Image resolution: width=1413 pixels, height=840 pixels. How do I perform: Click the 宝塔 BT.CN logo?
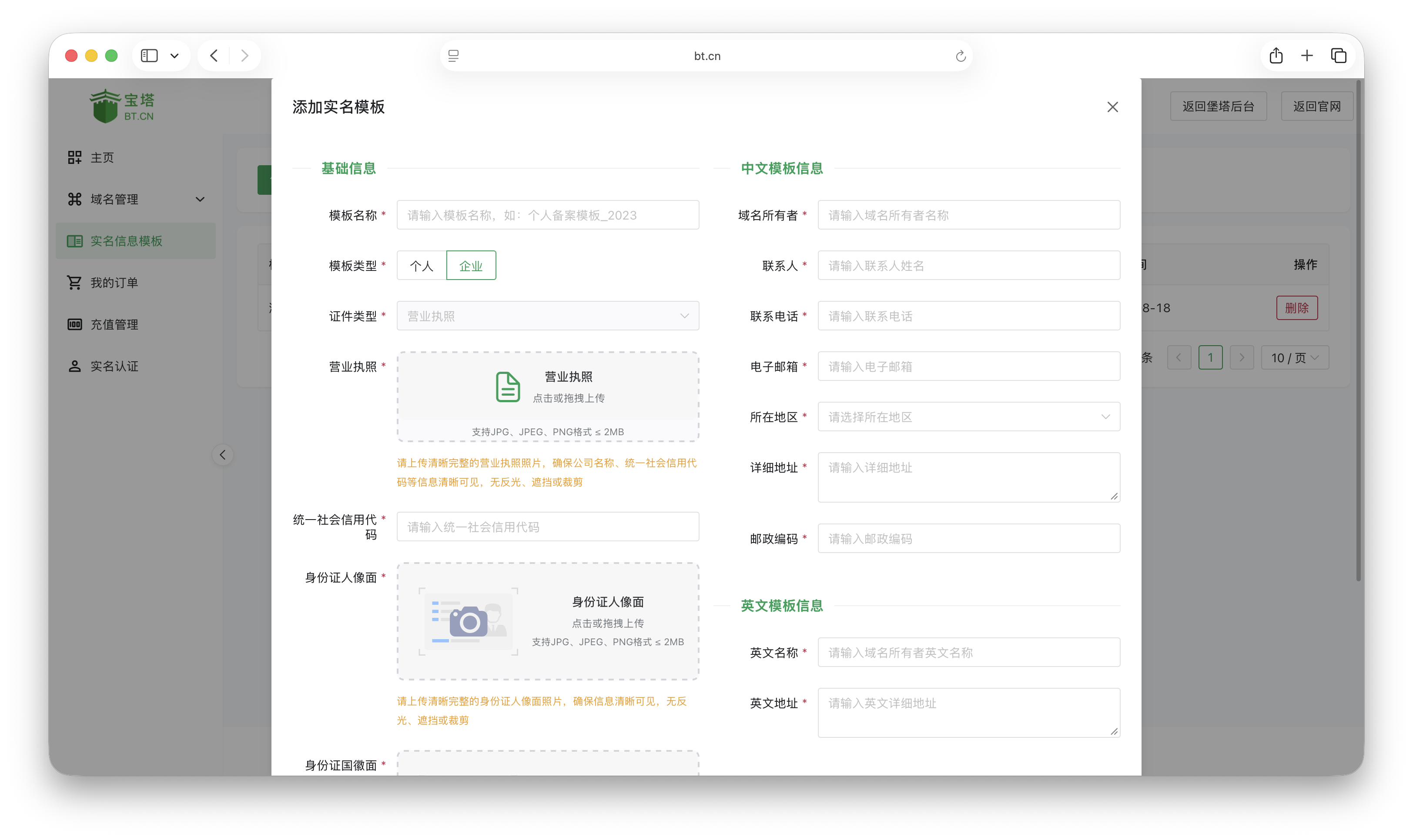click(x=121, y=105)
